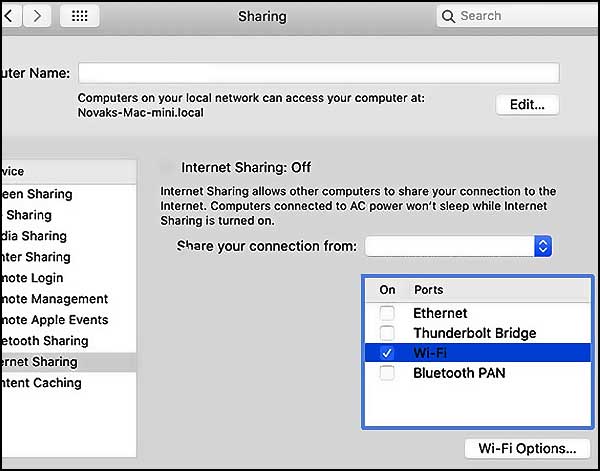Click the Service column header
600x471 pixels.
[68, 172]
